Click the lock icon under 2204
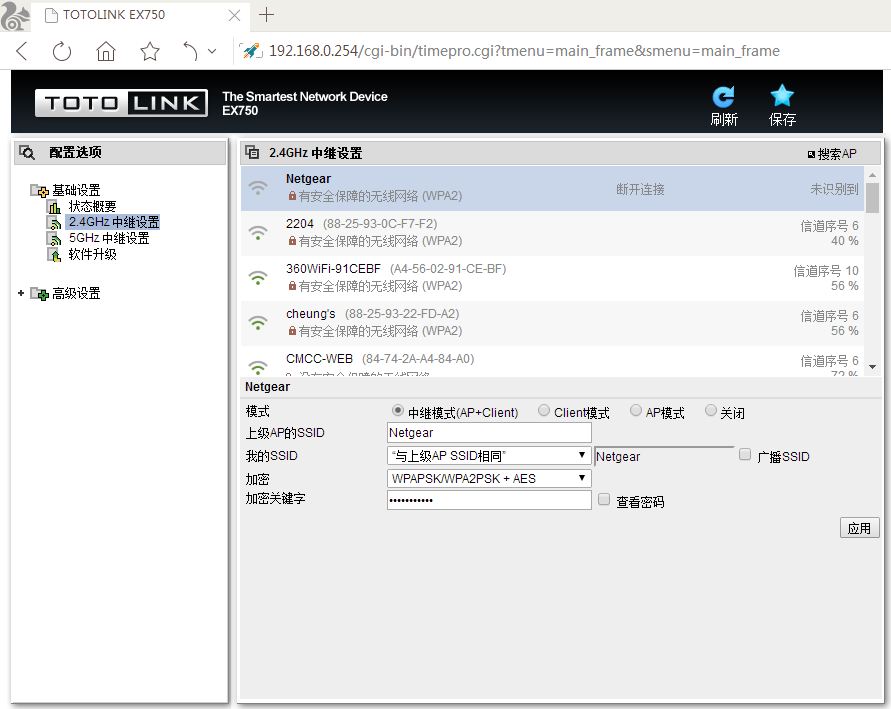 (x=292, y=241)
